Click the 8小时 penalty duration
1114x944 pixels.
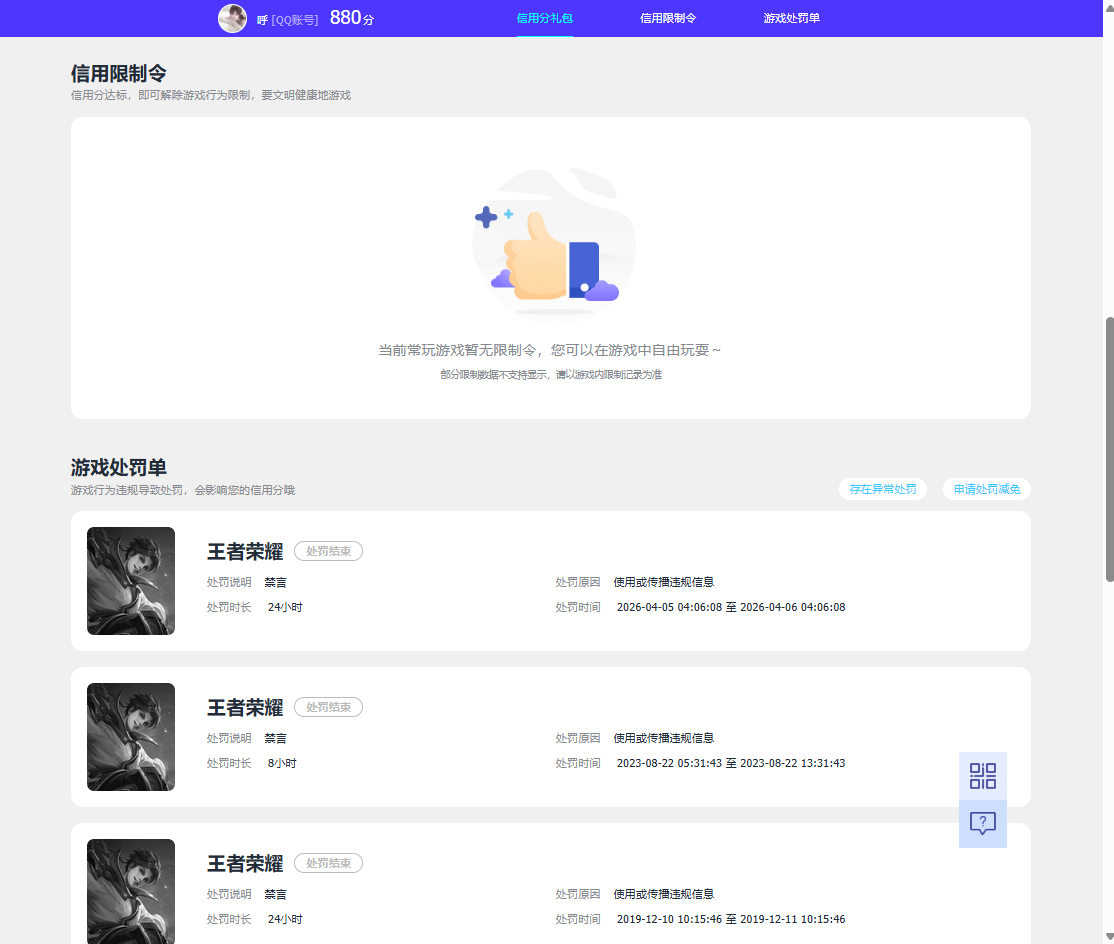click(x=282, y=763)
